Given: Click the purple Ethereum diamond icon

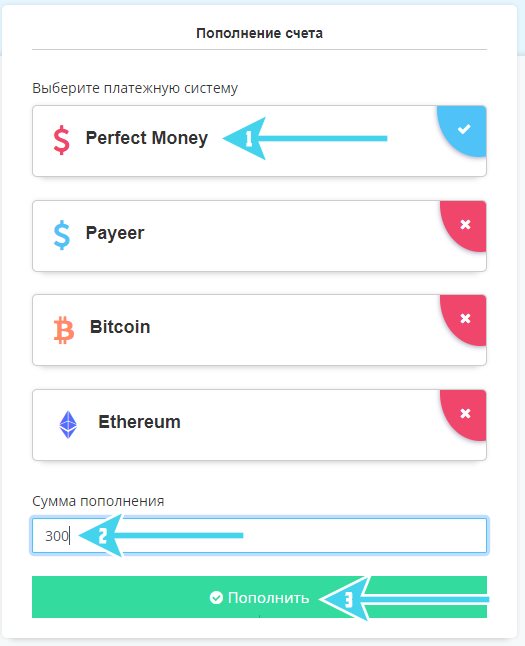Looking at the screenshot, I should pyautogui.click(x=68, y=424).
